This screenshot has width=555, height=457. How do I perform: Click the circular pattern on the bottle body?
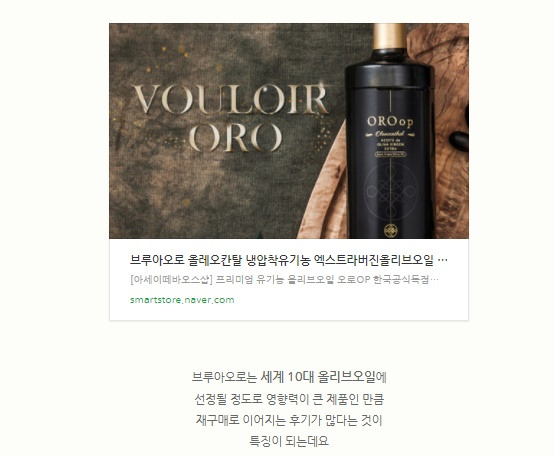[x=390, y=192]
